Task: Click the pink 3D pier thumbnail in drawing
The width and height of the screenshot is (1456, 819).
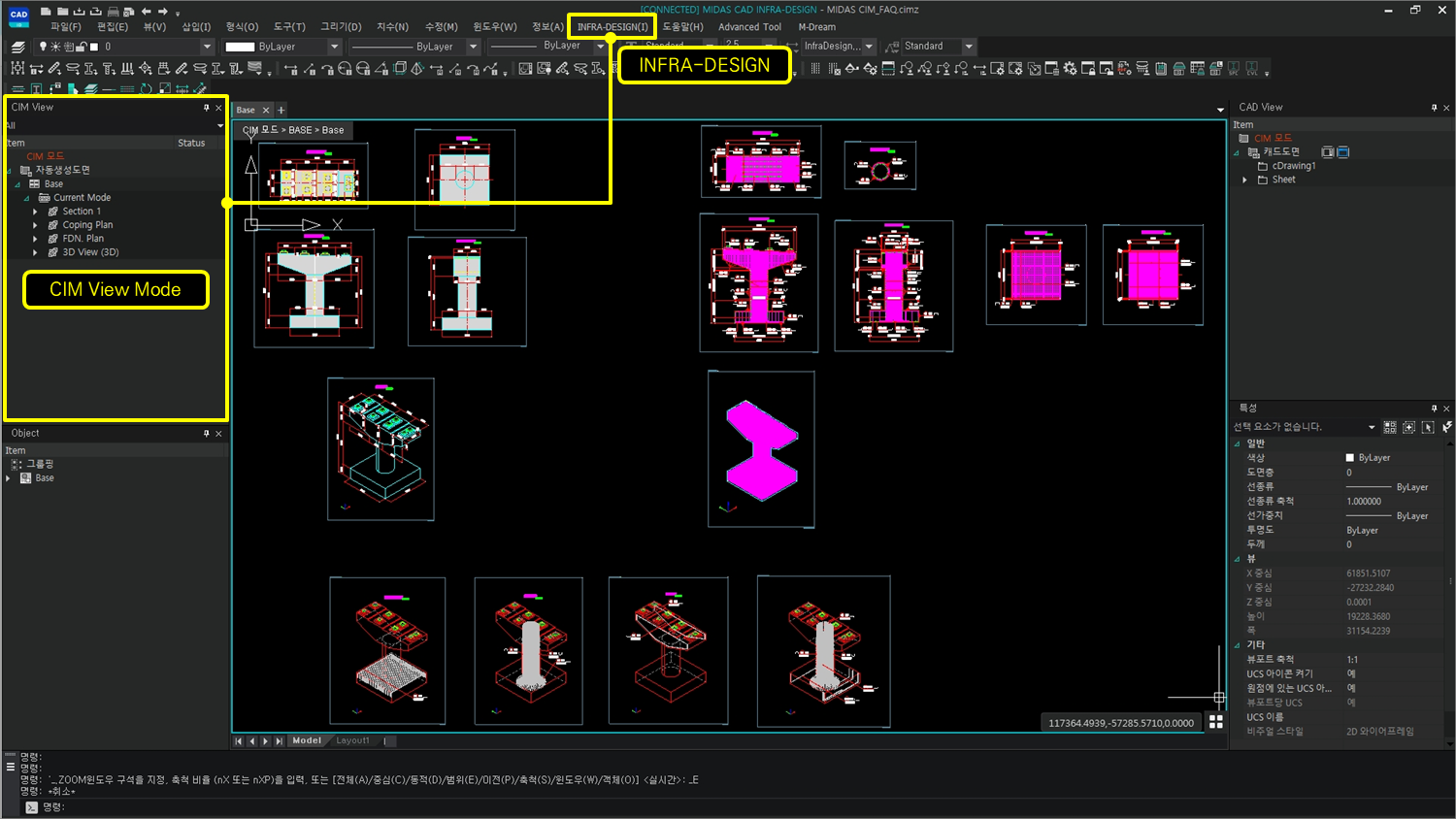Action: (762, 450)
